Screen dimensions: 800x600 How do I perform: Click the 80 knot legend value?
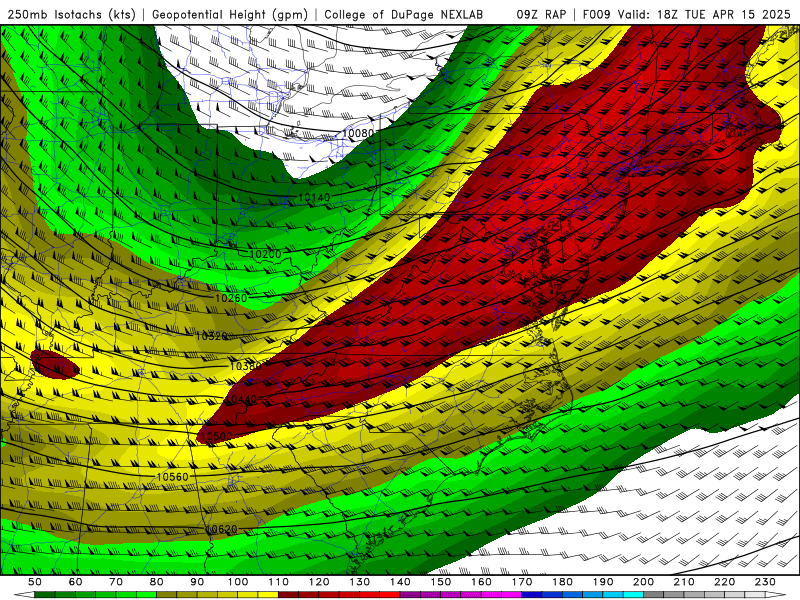[157, 582]
